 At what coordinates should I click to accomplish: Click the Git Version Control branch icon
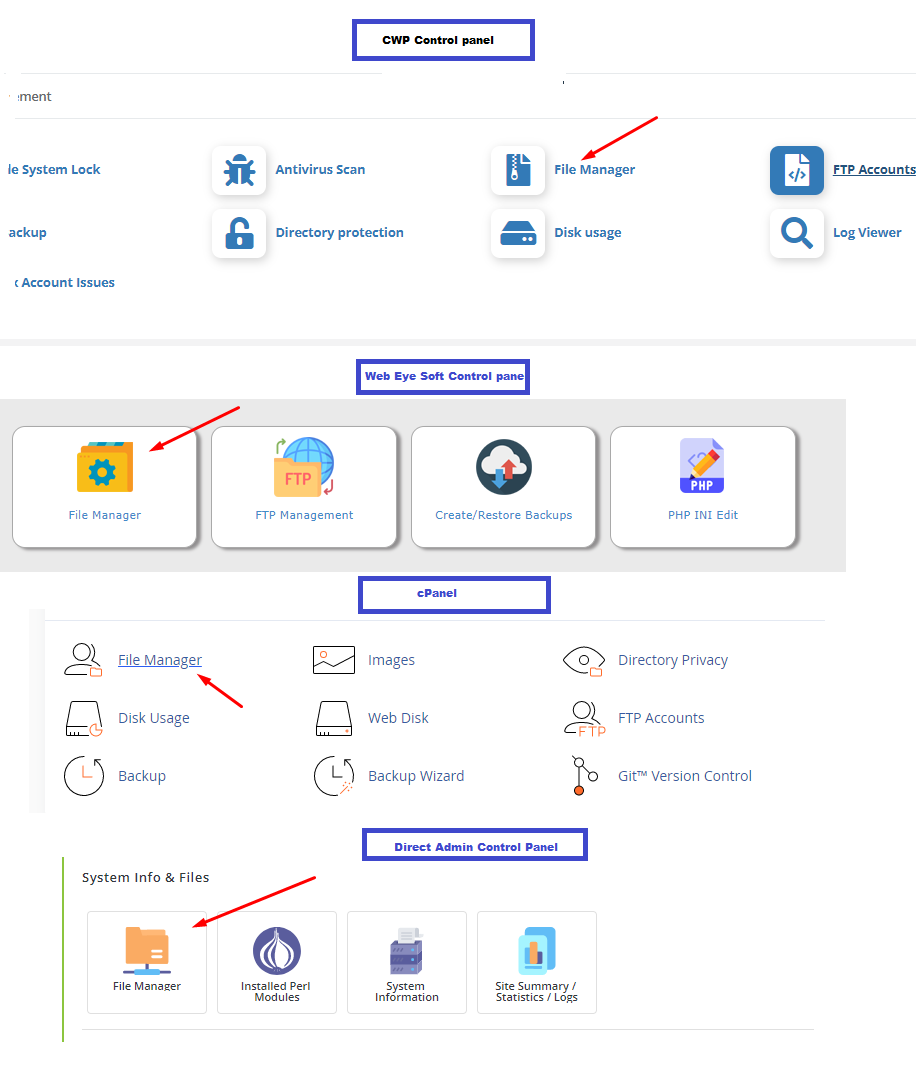tap(584, 775)
